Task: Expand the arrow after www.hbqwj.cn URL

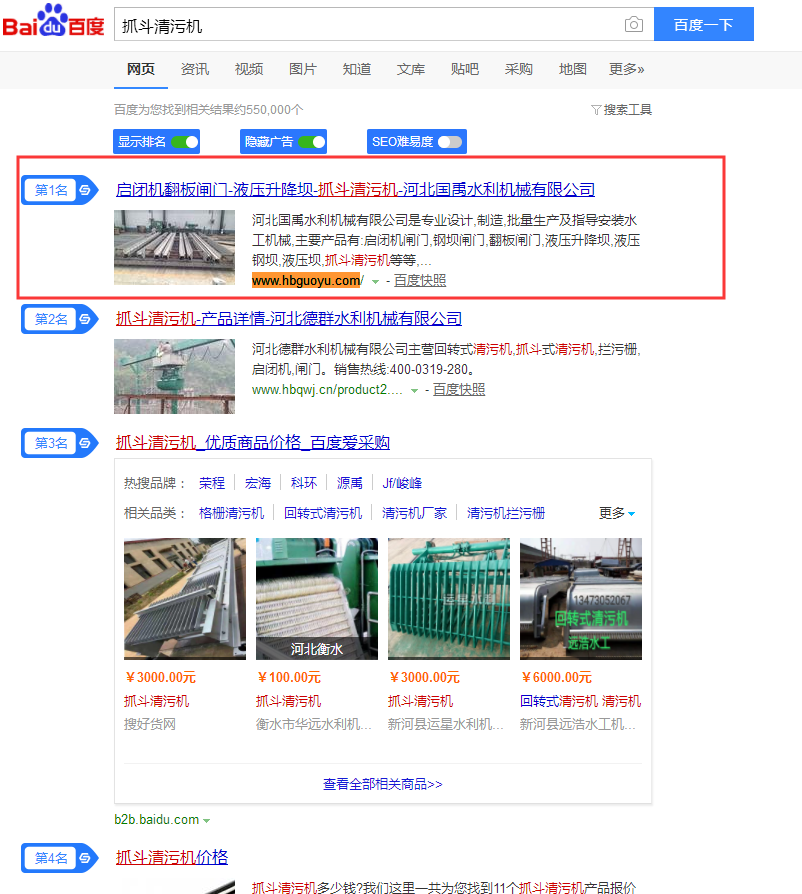Action: pyautogui.click(x=414, y=391)
